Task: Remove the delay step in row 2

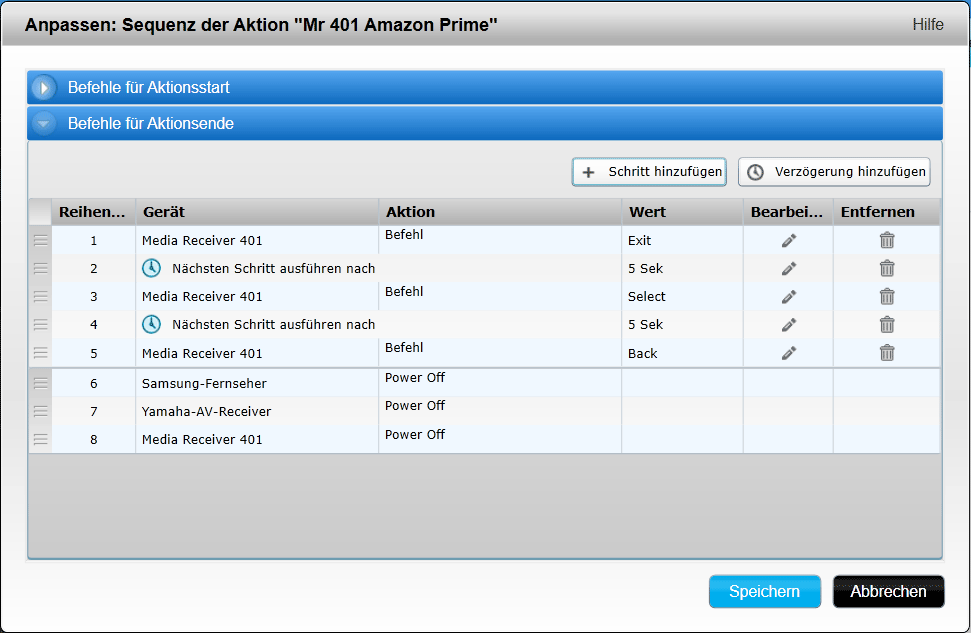Action: point(886,268)
